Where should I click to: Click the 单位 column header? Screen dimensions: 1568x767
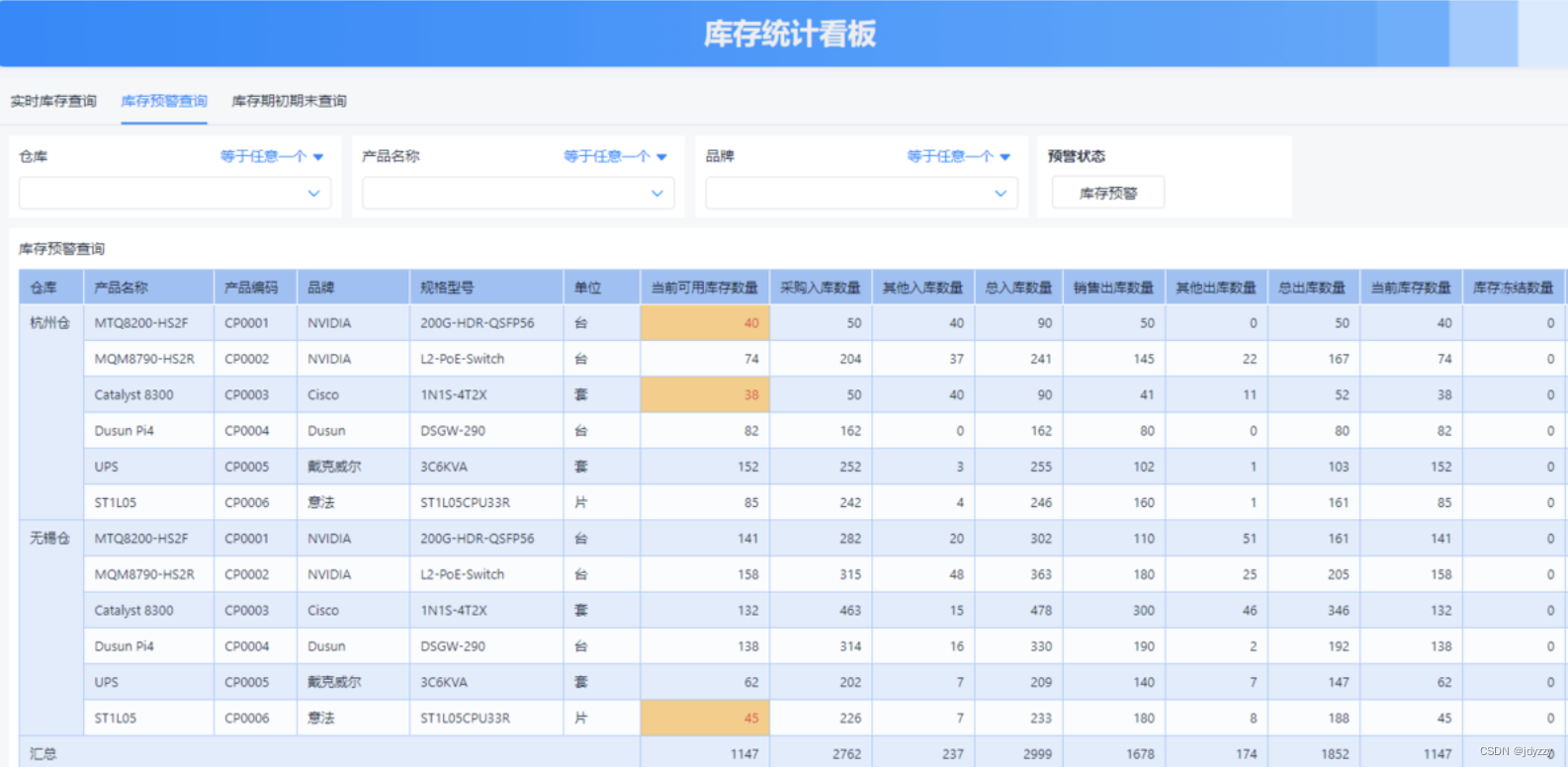pos(602,288)
